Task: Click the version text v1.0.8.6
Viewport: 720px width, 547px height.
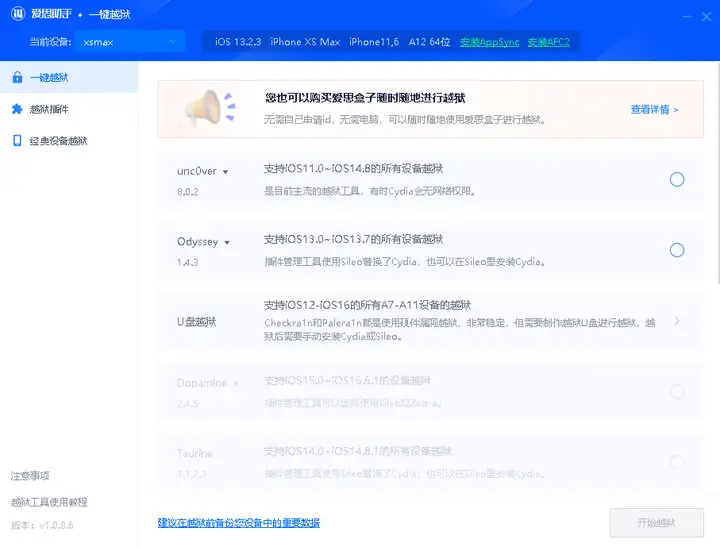Action: tap(56, 525)
